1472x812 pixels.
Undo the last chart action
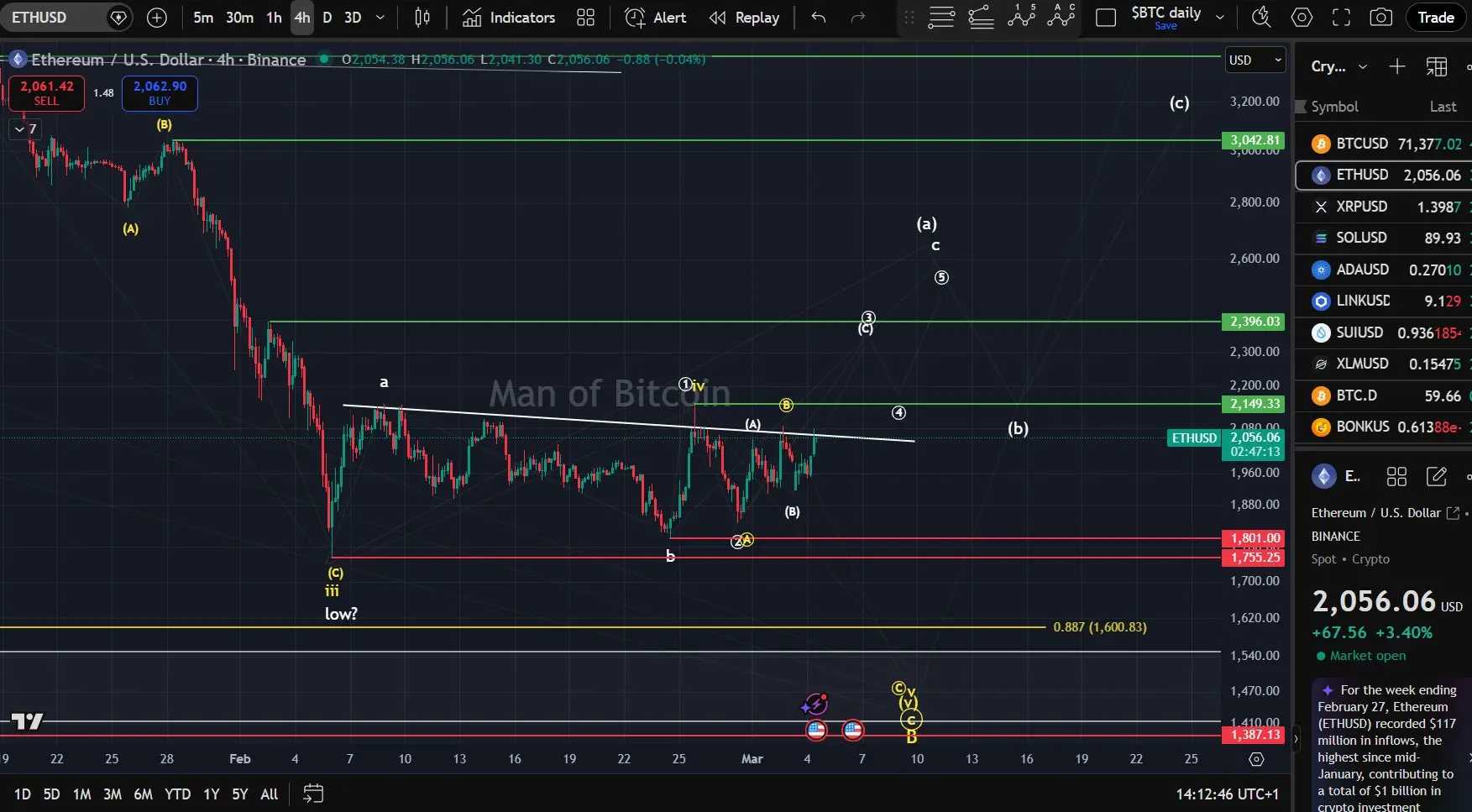(x=819, y=18)
